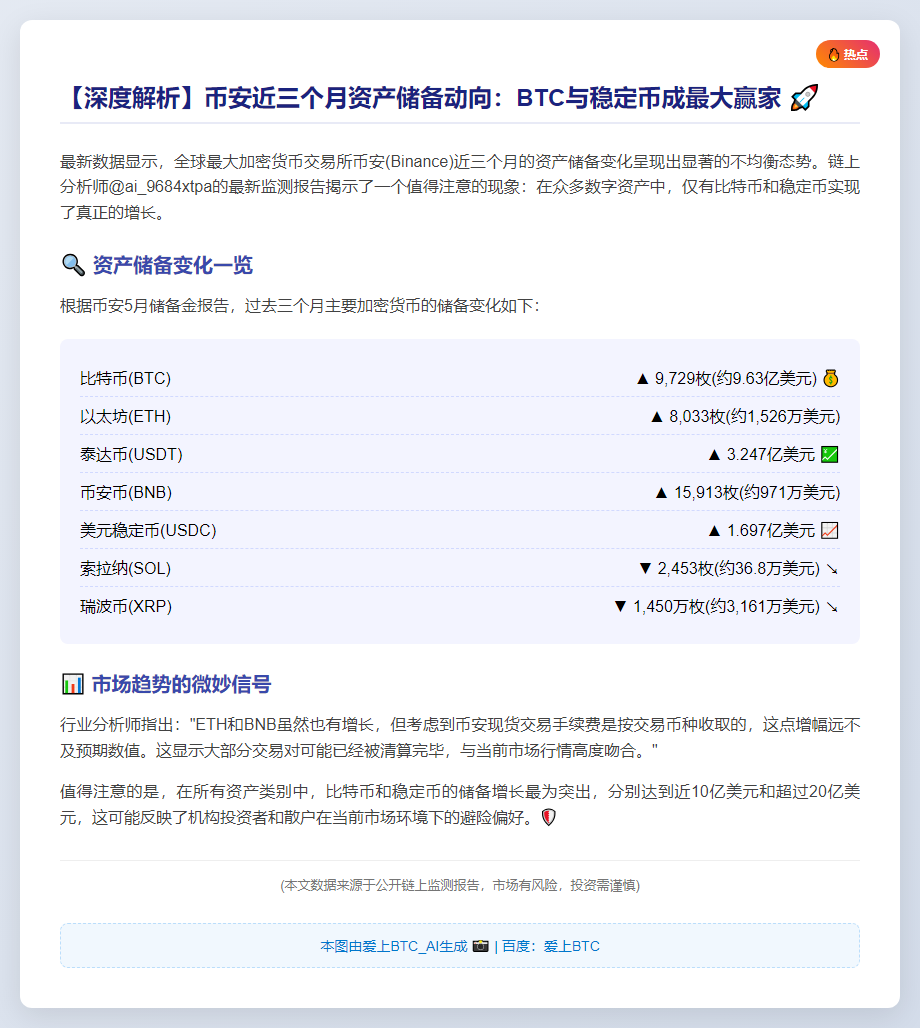Click the USDC value 1.697亿美元
This screenshot has height=1028, width=920.
pos(770,530)
